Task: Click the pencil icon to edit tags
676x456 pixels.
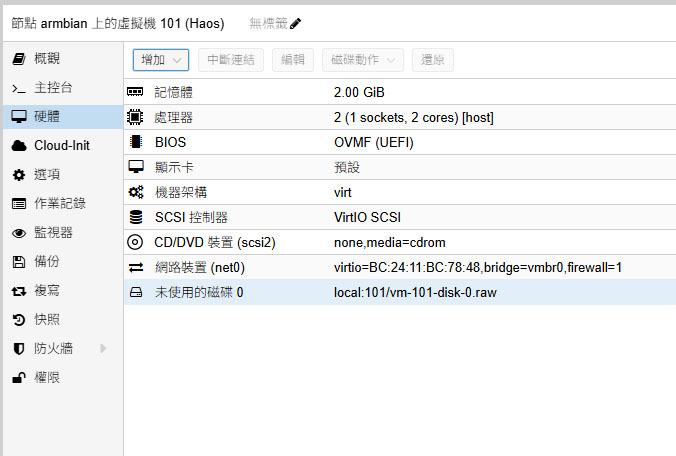Action: click(x=295, y=23)
